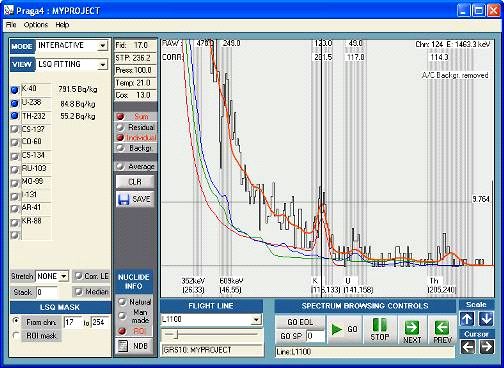Enable the I-131 nuclide checkbox
Screen dimensions: 504x368
(x=15, y=196)
